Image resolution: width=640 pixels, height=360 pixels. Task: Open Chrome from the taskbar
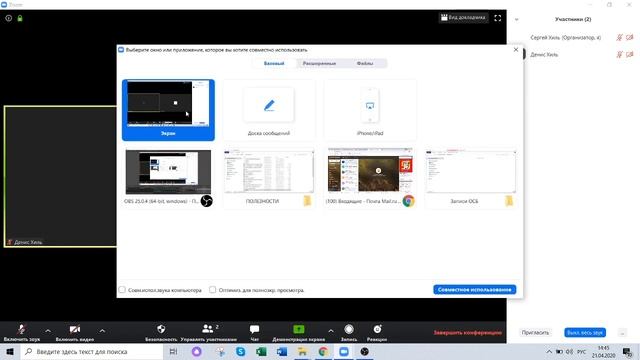[323, 351]
